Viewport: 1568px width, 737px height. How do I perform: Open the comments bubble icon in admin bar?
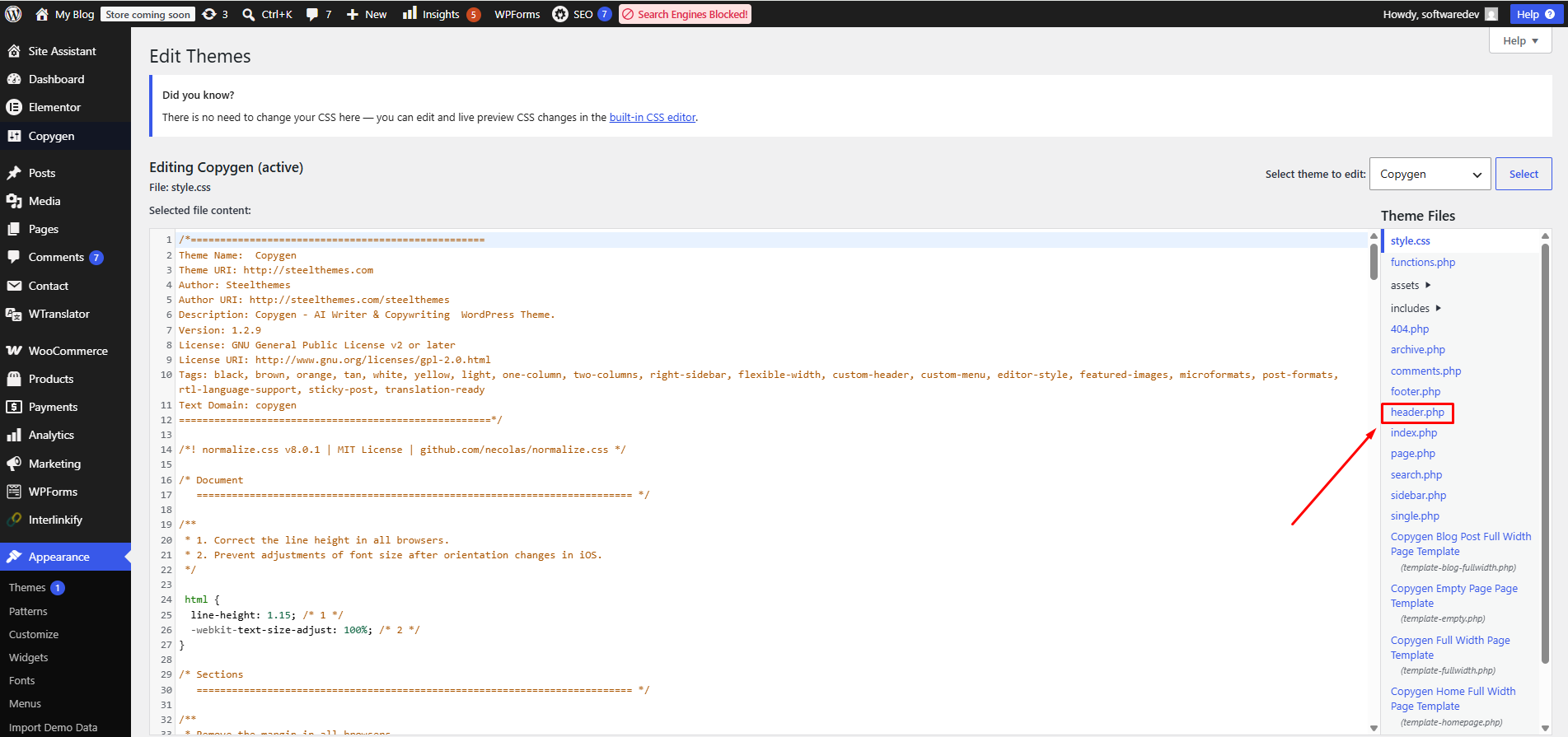pyautogui.click(x=312, y=14)
